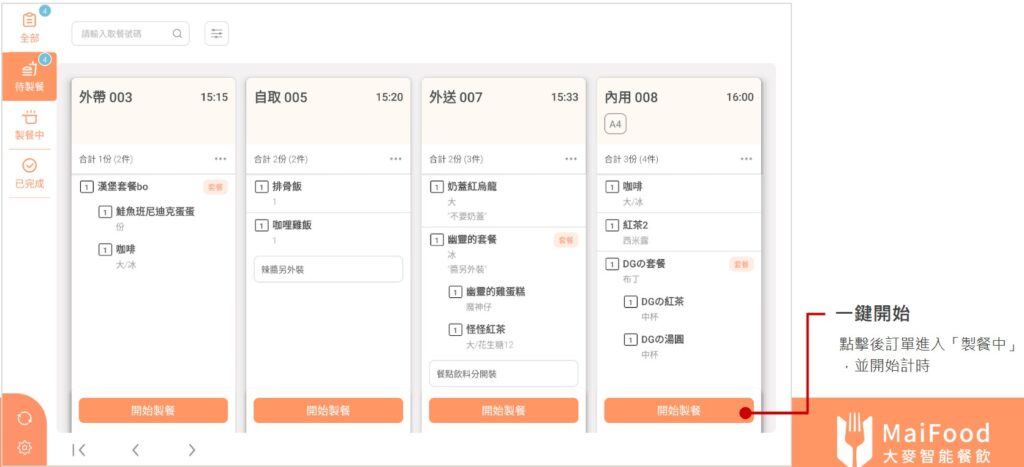Click the filter settings icon beside search

pyautogui.click(x=216, y=34)
